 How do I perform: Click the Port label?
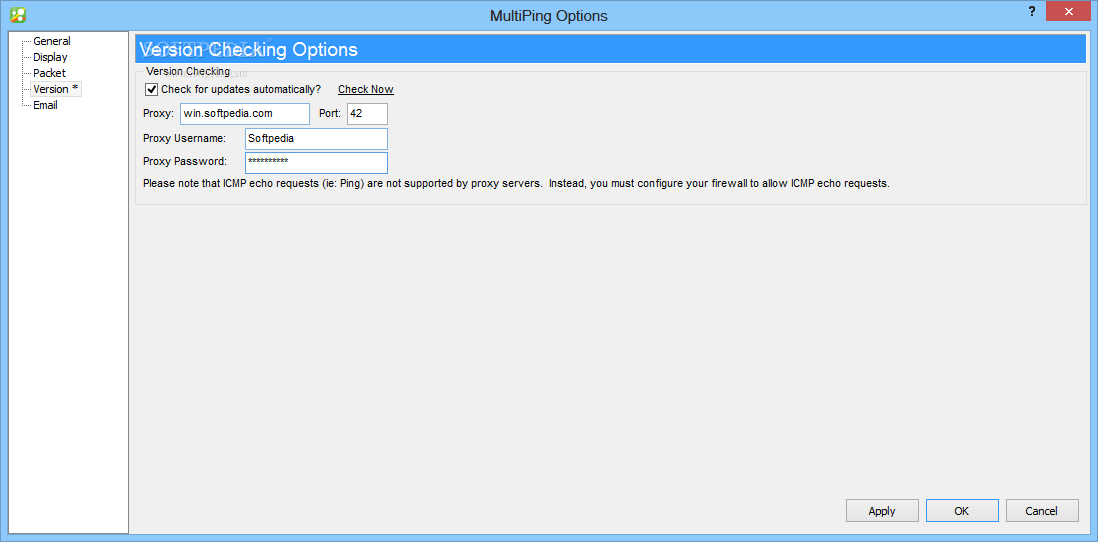[x=330, y=113]
